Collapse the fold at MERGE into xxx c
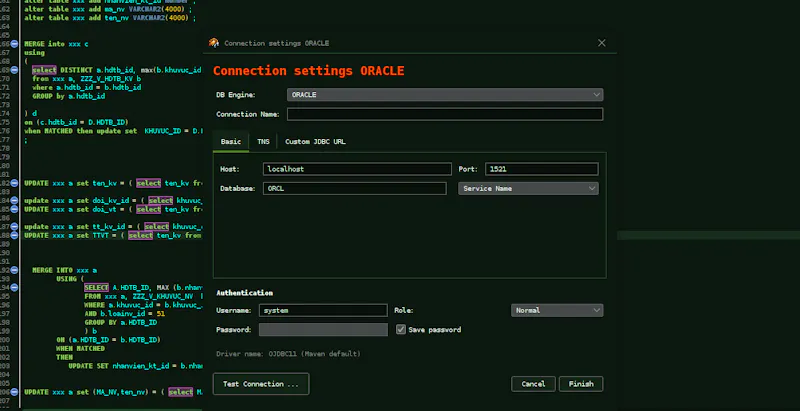The image size is (800, 411). coord(14,44)
